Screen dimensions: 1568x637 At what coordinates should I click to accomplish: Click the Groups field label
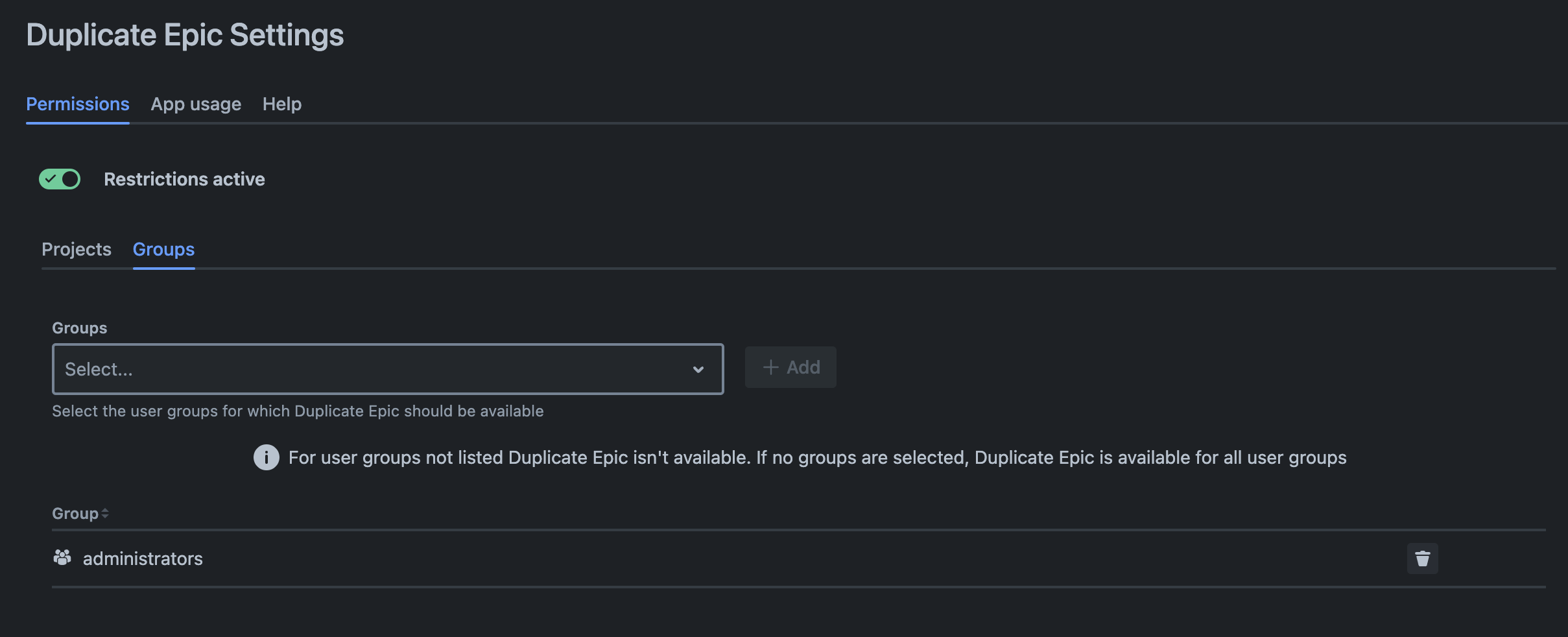coord(79,328)
